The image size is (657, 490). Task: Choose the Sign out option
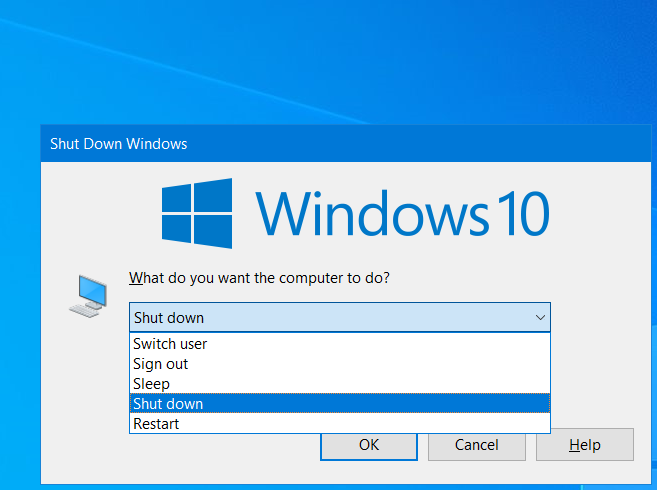point(340,364)
